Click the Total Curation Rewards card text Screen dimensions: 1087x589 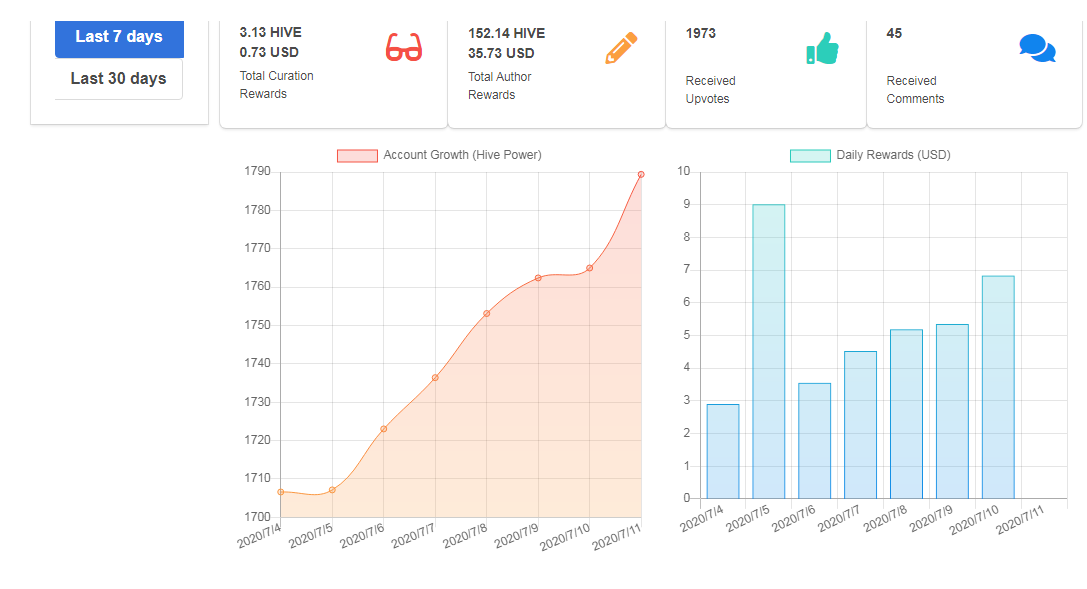click(x=277, y=85)
